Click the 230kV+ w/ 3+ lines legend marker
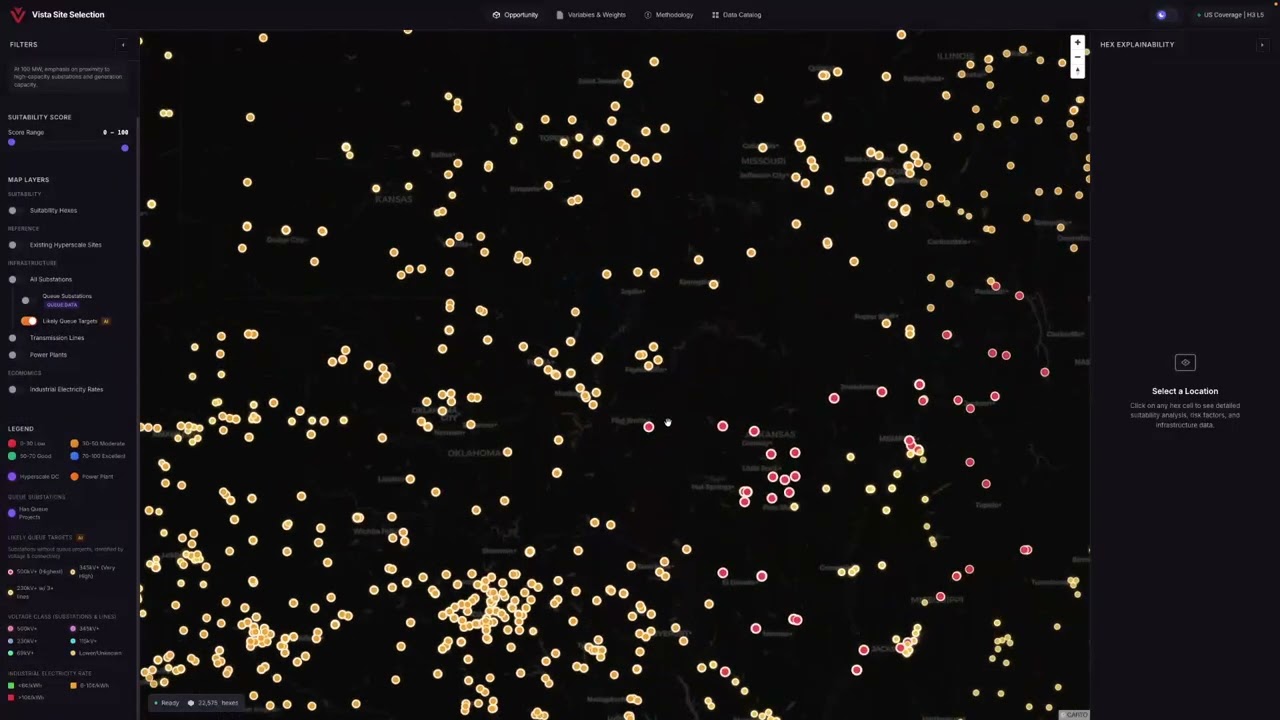The width and height of the screenshot is (1280, 720). click(11, 593)
